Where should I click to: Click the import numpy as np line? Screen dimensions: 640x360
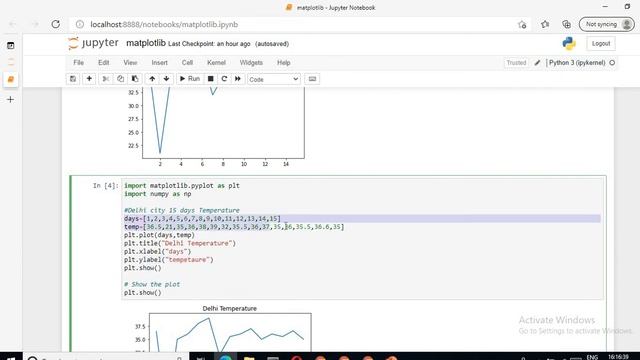coord(158,194)
